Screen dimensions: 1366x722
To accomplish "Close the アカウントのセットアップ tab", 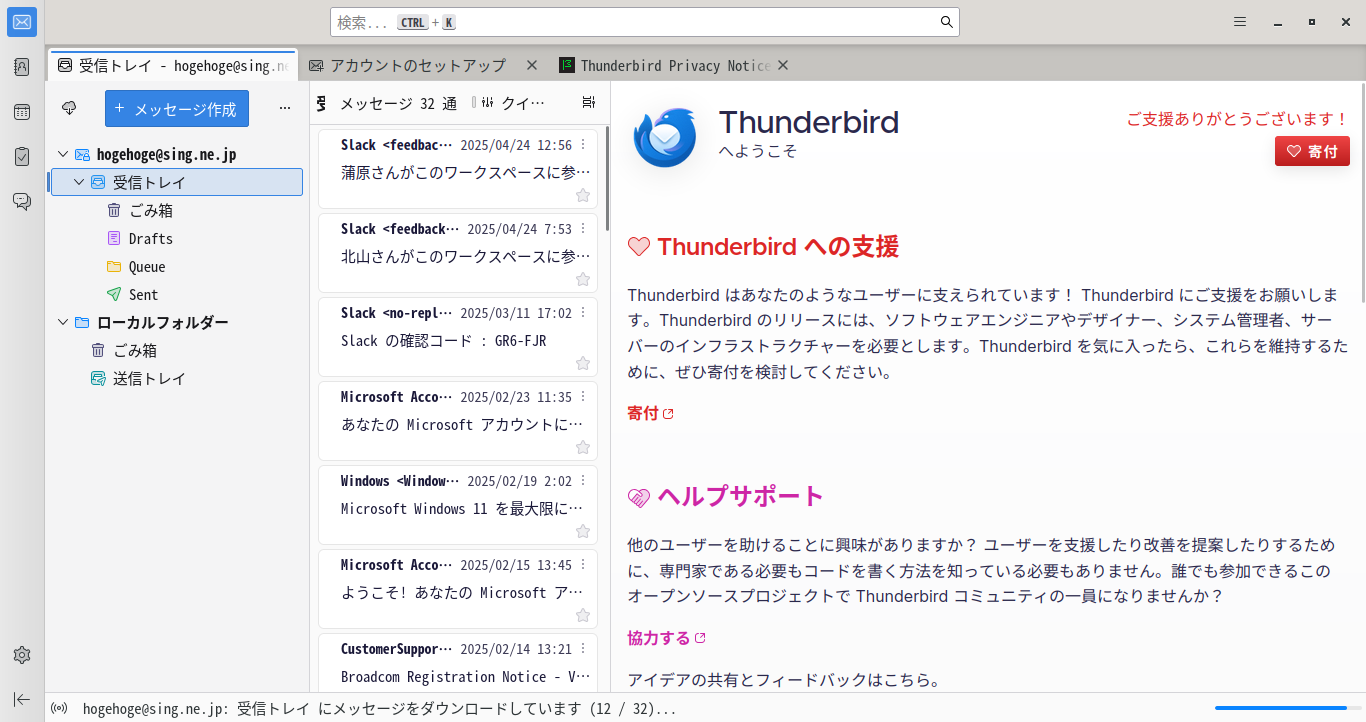I will (x=532, y=65).
